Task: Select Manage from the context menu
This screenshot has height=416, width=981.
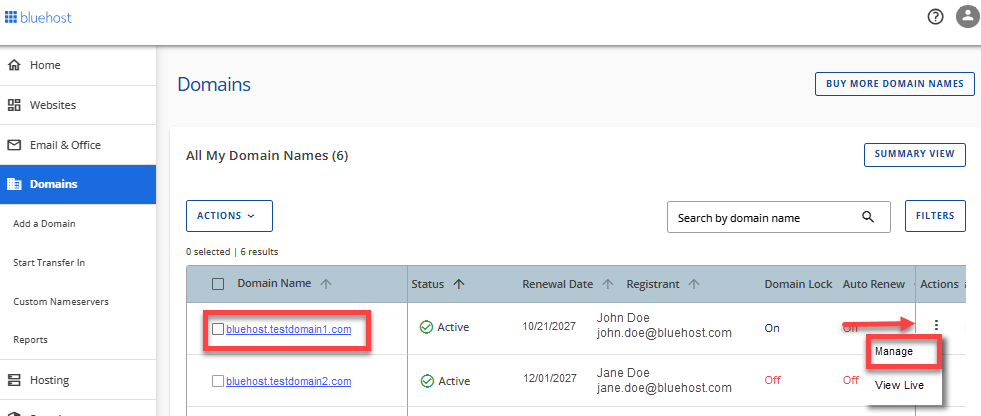Action: pos(893,352)
